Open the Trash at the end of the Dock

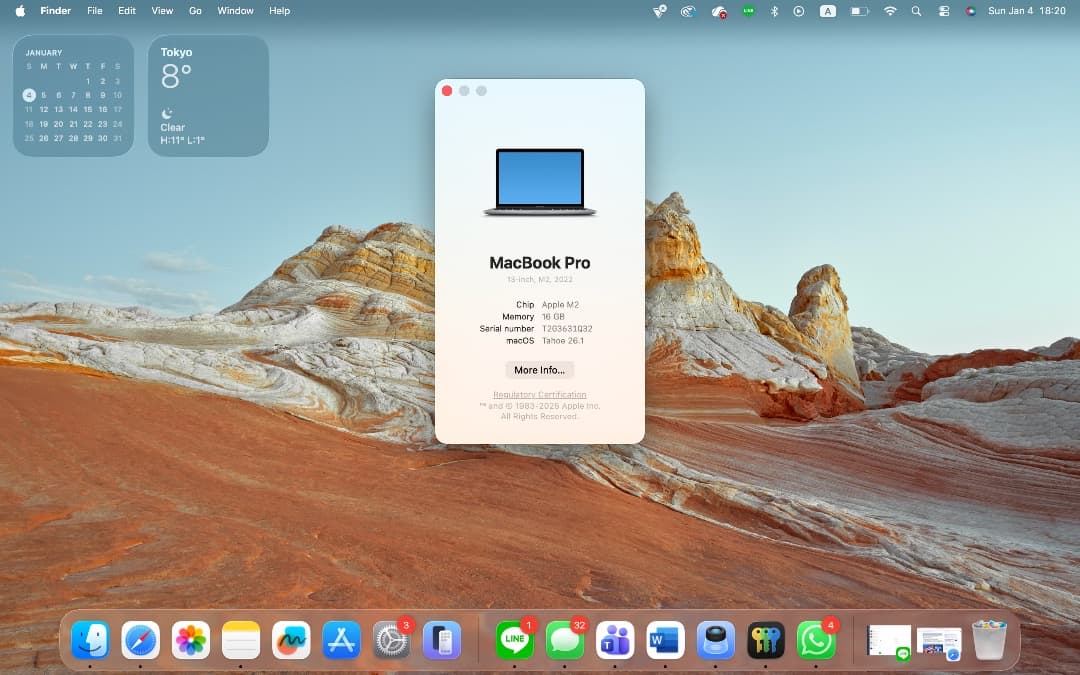(989, 640)
